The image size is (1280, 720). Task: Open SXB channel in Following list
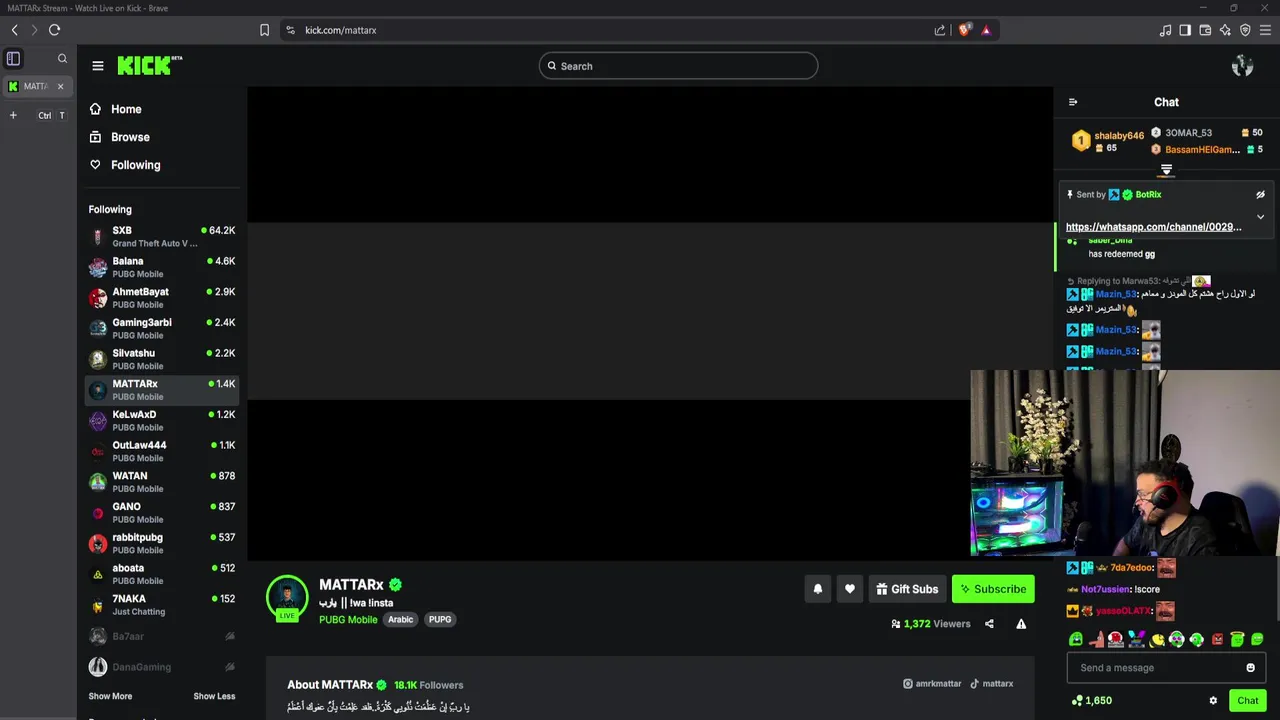(x=162, y=237)
